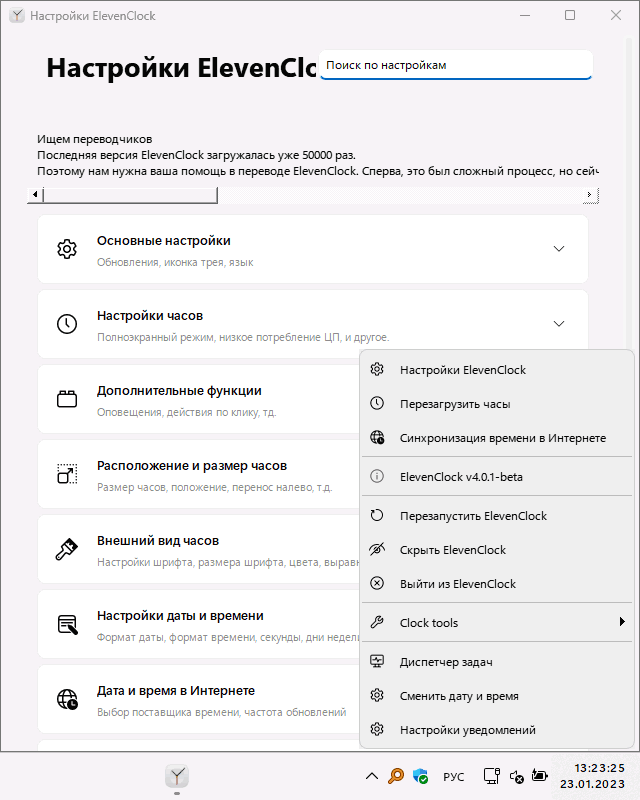
Task: Select Скрыть ElevenClock in the menu
Action: pyautogui.click(x=497, y=550)
